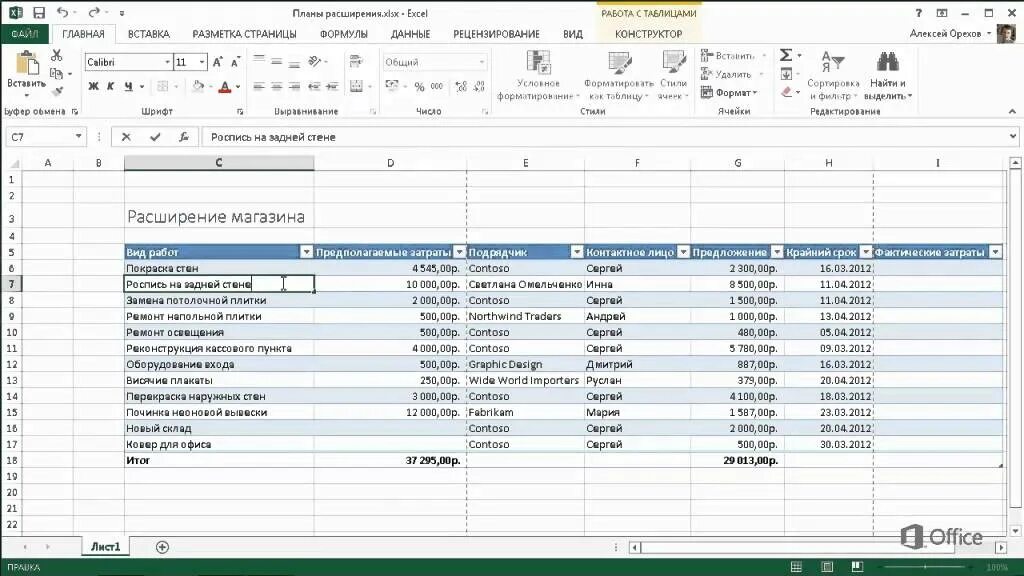The width and height of the screenshot is (1024, 576).
Task: Click the formula bar text field
Action: pyautogui.click(x=604, y=137)
